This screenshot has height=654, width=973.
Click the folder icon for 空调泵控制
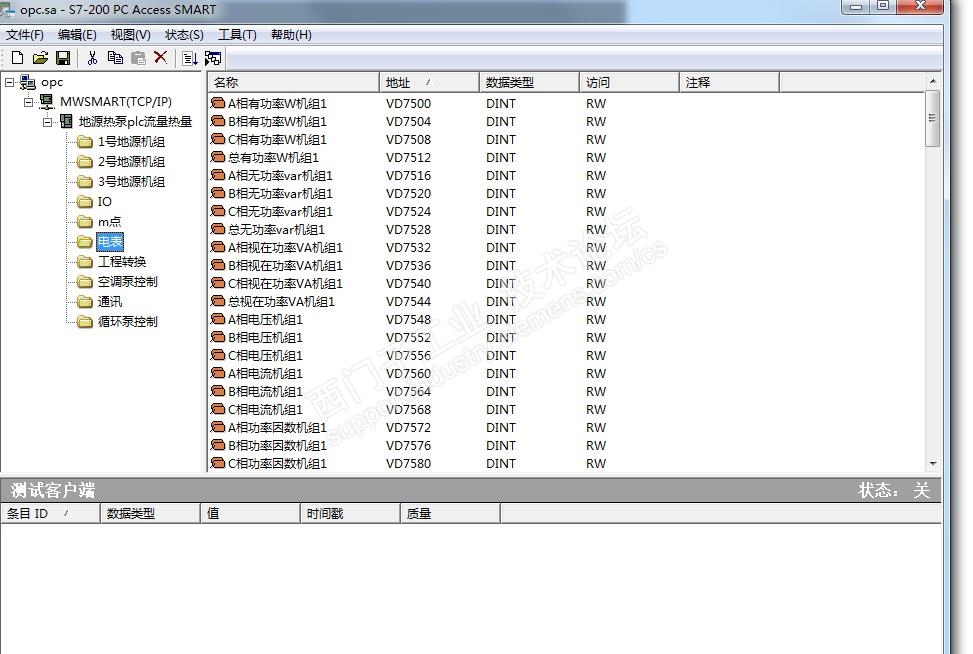[x=84, y=282]
